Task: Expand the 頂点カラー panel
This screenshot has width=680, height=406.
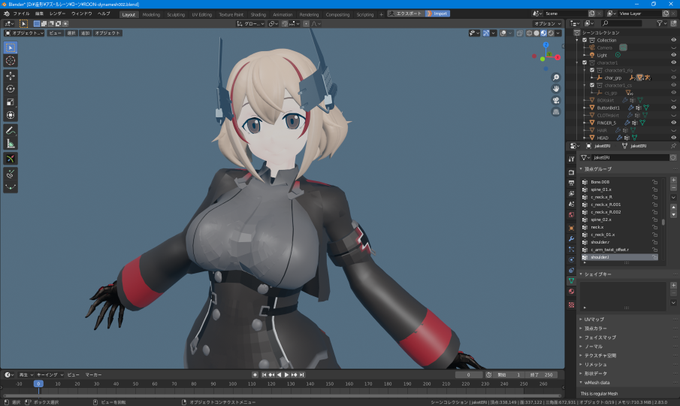Action: [594, 328]
